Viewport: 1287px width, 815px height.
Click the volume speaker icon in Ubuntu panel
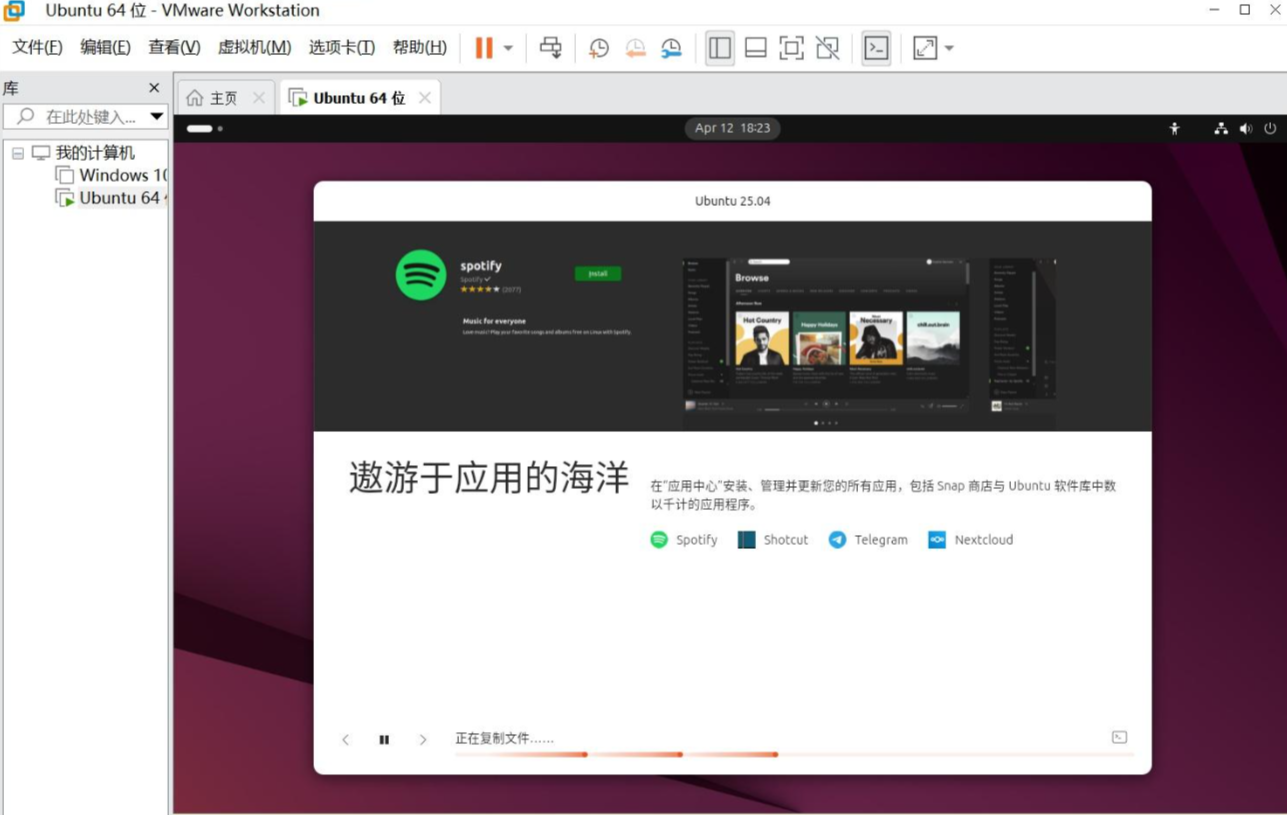[x=1246, y=129]
